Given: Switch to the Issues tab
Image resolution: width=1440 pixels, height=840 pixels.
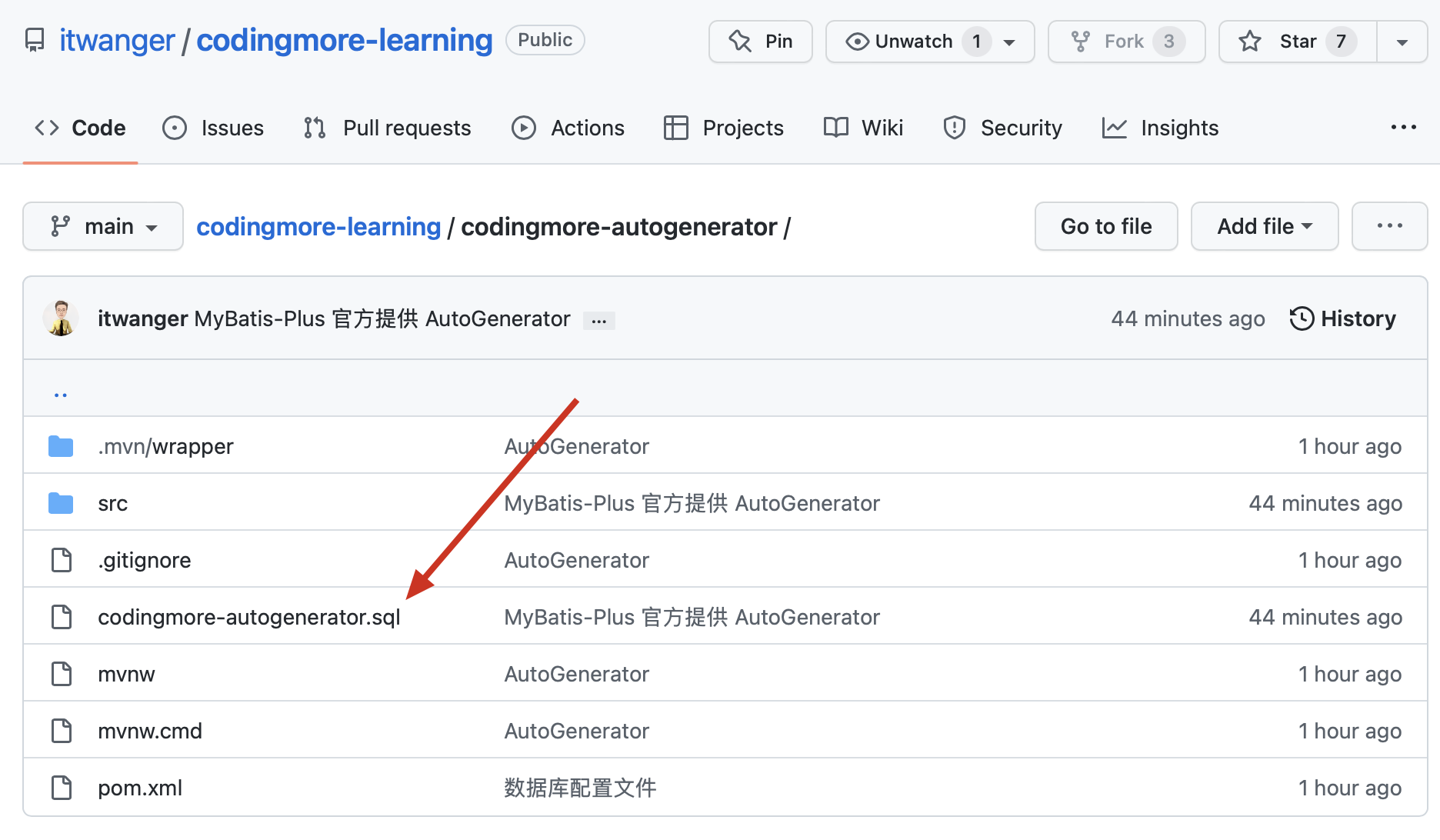Looking at the screenshot, I should [214, 128].
